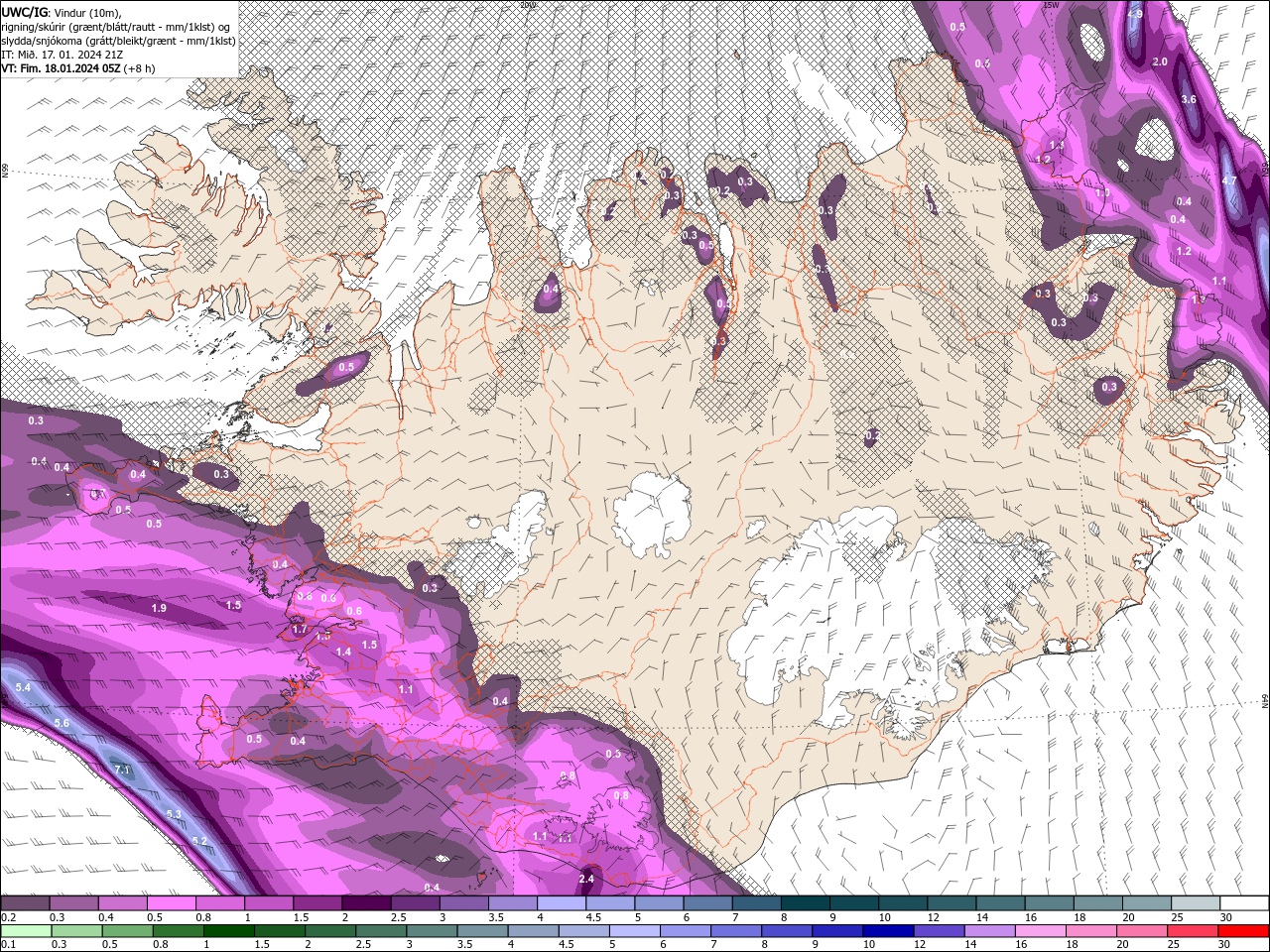Image resolution: width=1270 pixels, height=952 pixels.
Task: Click the '7.1' precipitation value on the map
Action: point(121,770)
